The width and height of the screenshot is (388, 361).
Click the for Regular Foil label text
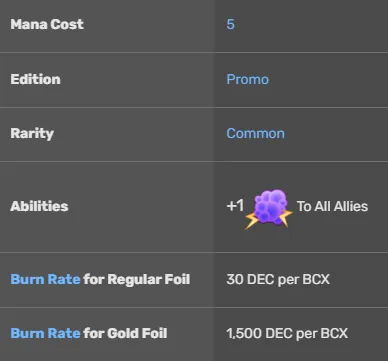coord(137,279)
